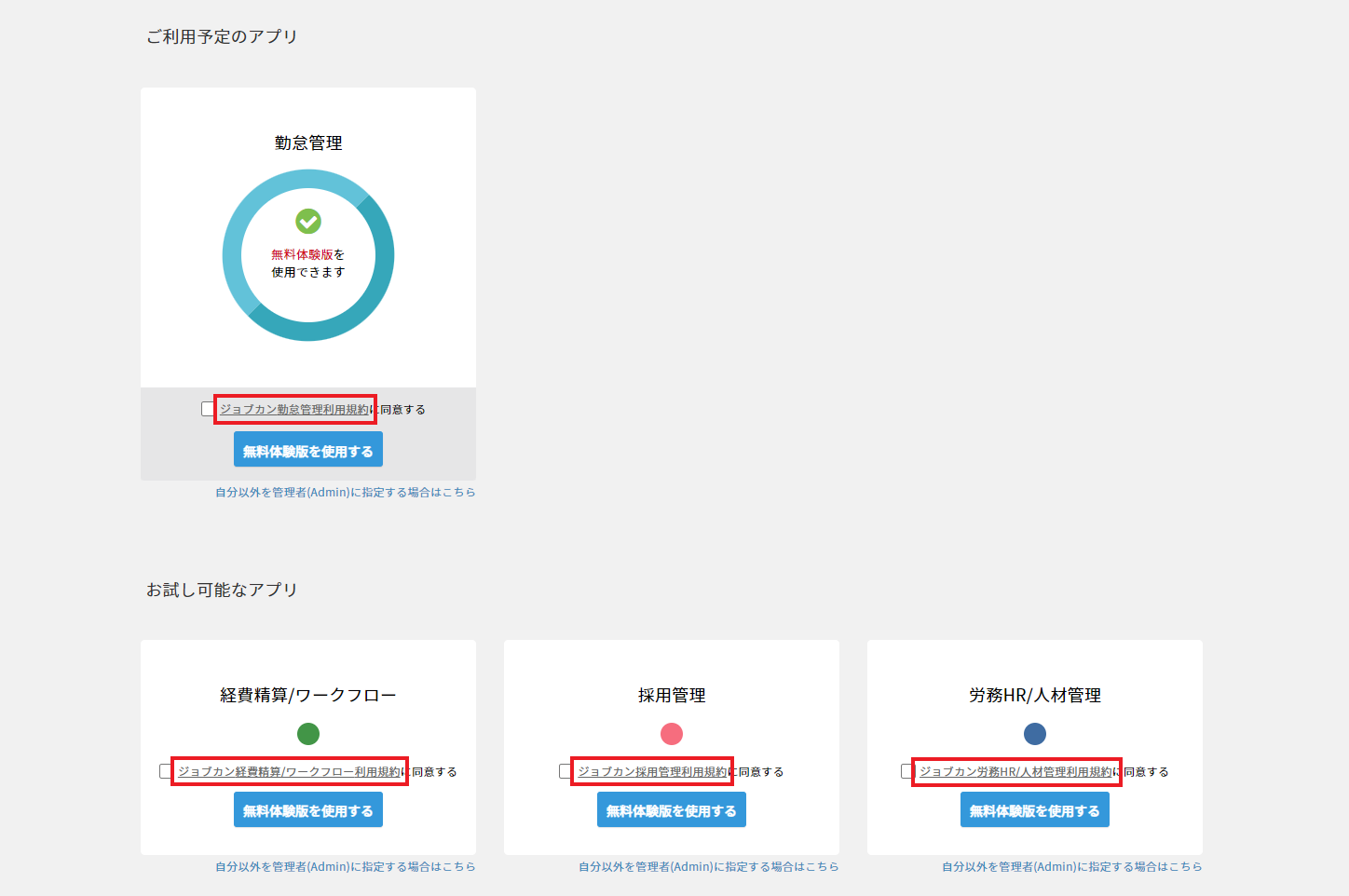
Task: Click the Admin designation link below 採用管理 card
Action: click(708, 867)
